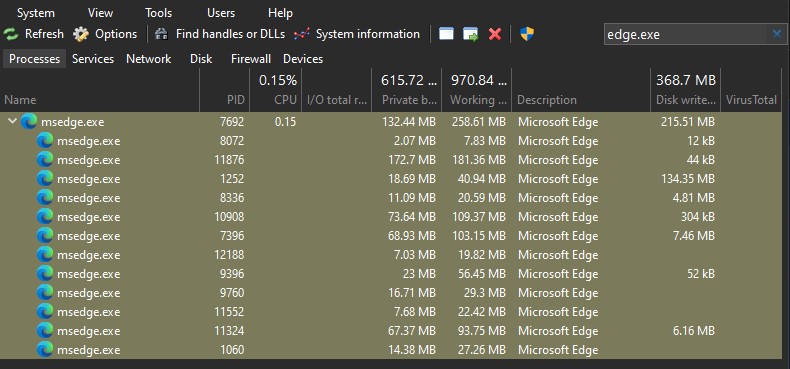
Task: Select the msedge.exe process with PID 1060
Action: tap(395, 350)
